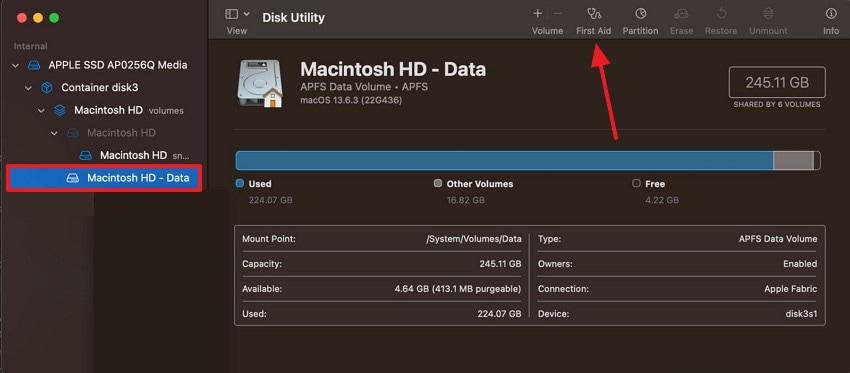
Task: Click the 16.82 GB other volumes value
Action: click(466, 200)
